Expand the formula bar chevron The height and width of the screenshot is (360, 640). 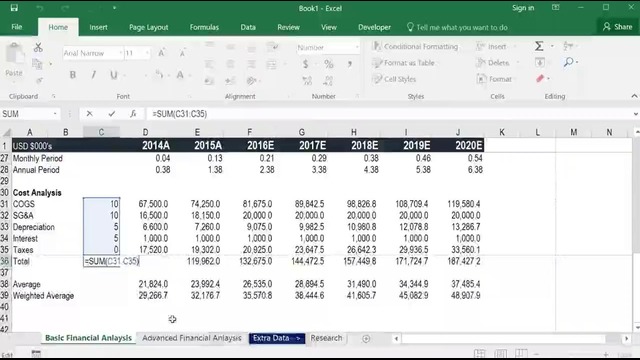pyautogui.click(x=636, y=114)
